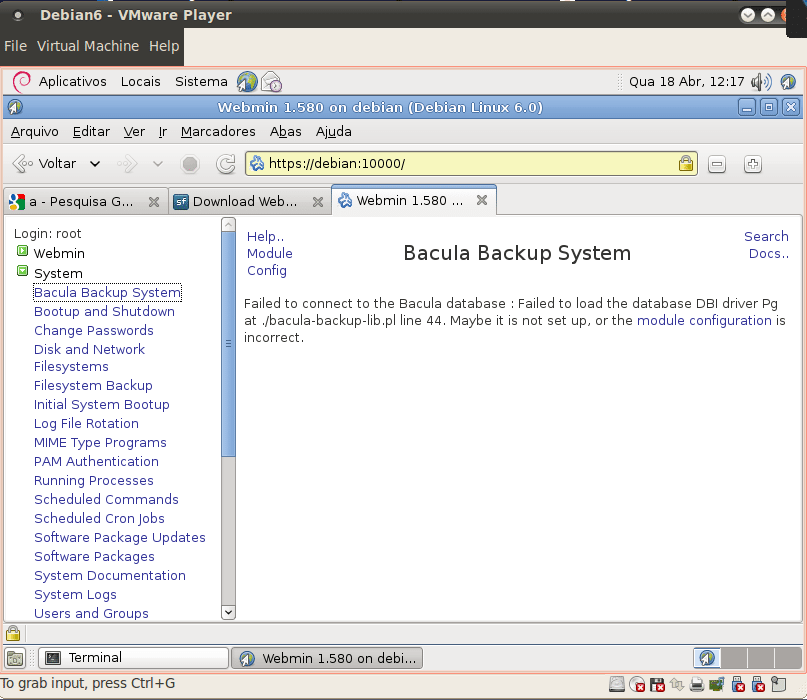
Task: Switch to Terminal in the taskbar
Action: pyautogui.click(x=133, y=658)
